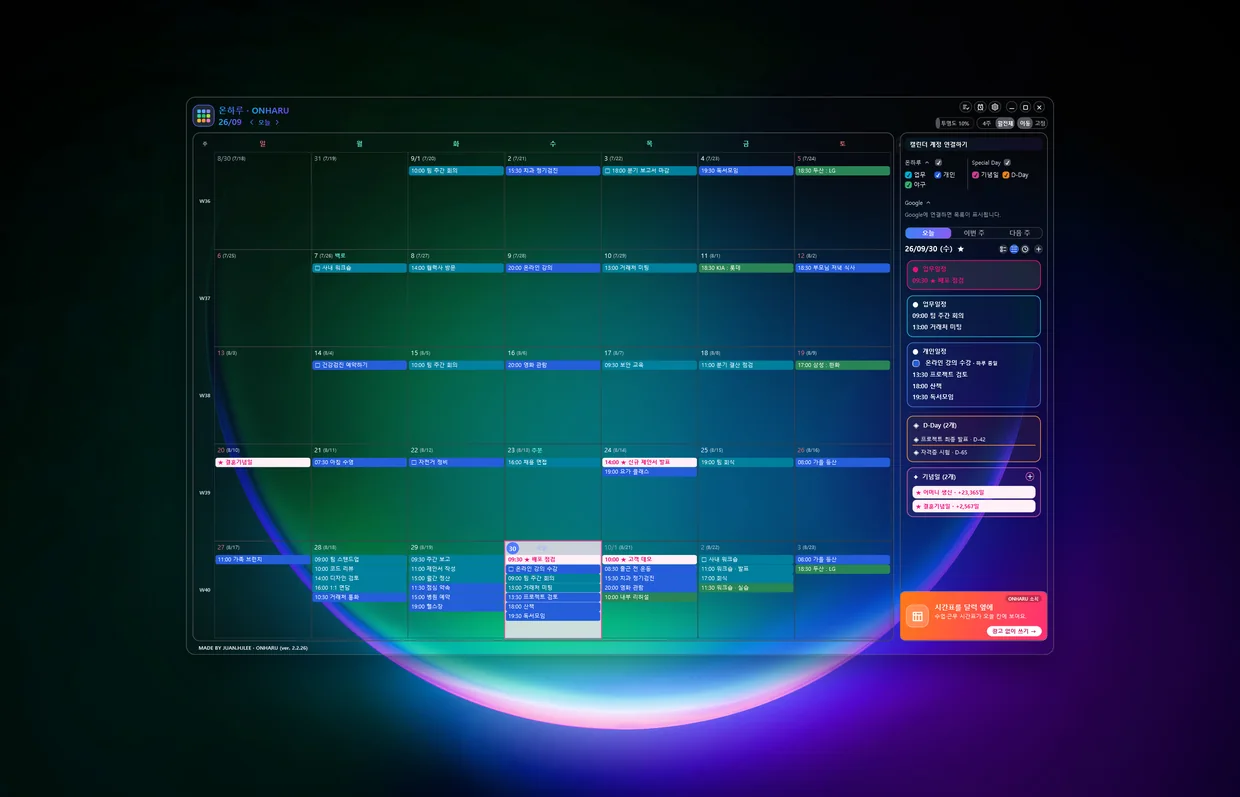Go to the previous month arrow
Image resolution: width=1240 pixels, height=797 pixels.
252,123
